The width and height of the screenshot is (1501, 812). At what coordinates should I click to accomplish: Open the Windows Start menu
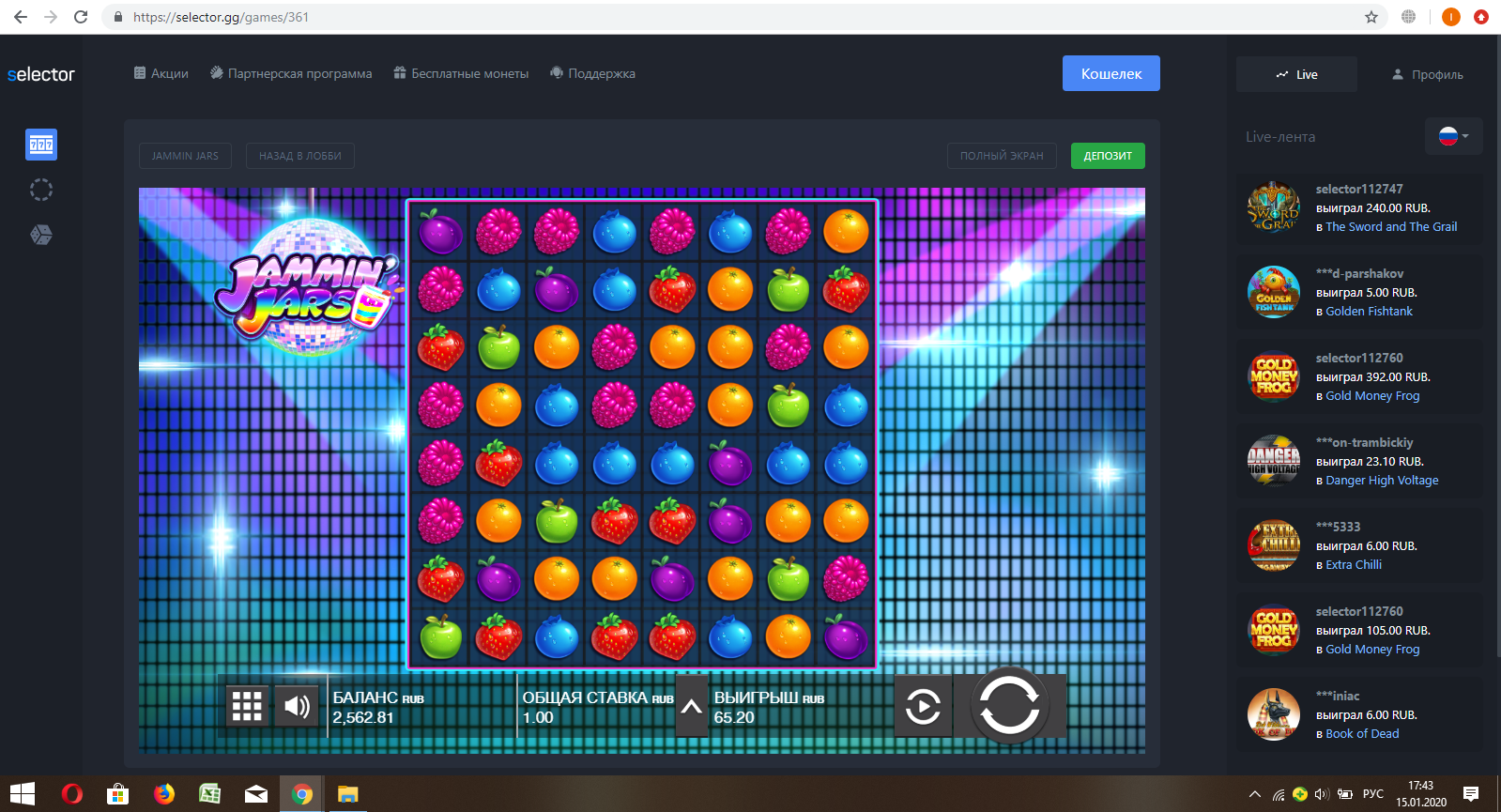(x=23, y=794)
